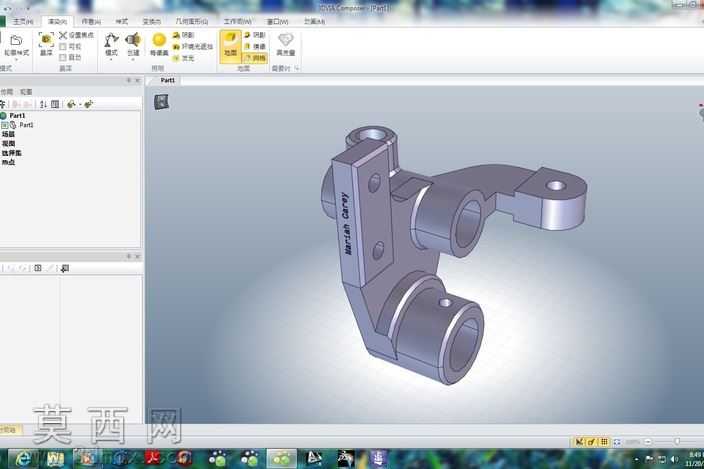Click the camera view icon in viewport corner
Viewport: 704px width, 469px height.
tap(162, 102)
